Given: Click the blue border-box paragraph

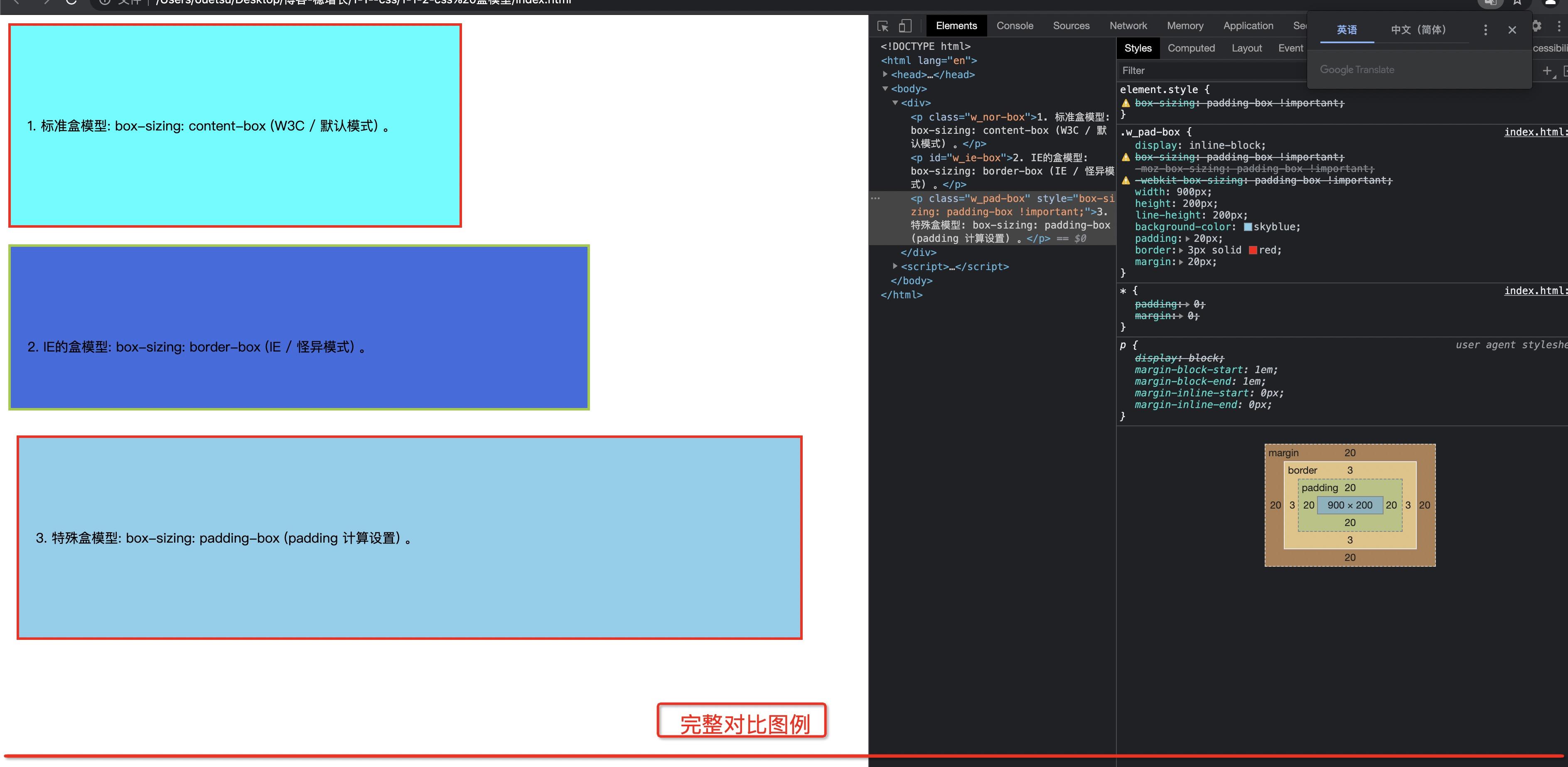Looking at the screenshot, I should [299, 327].
